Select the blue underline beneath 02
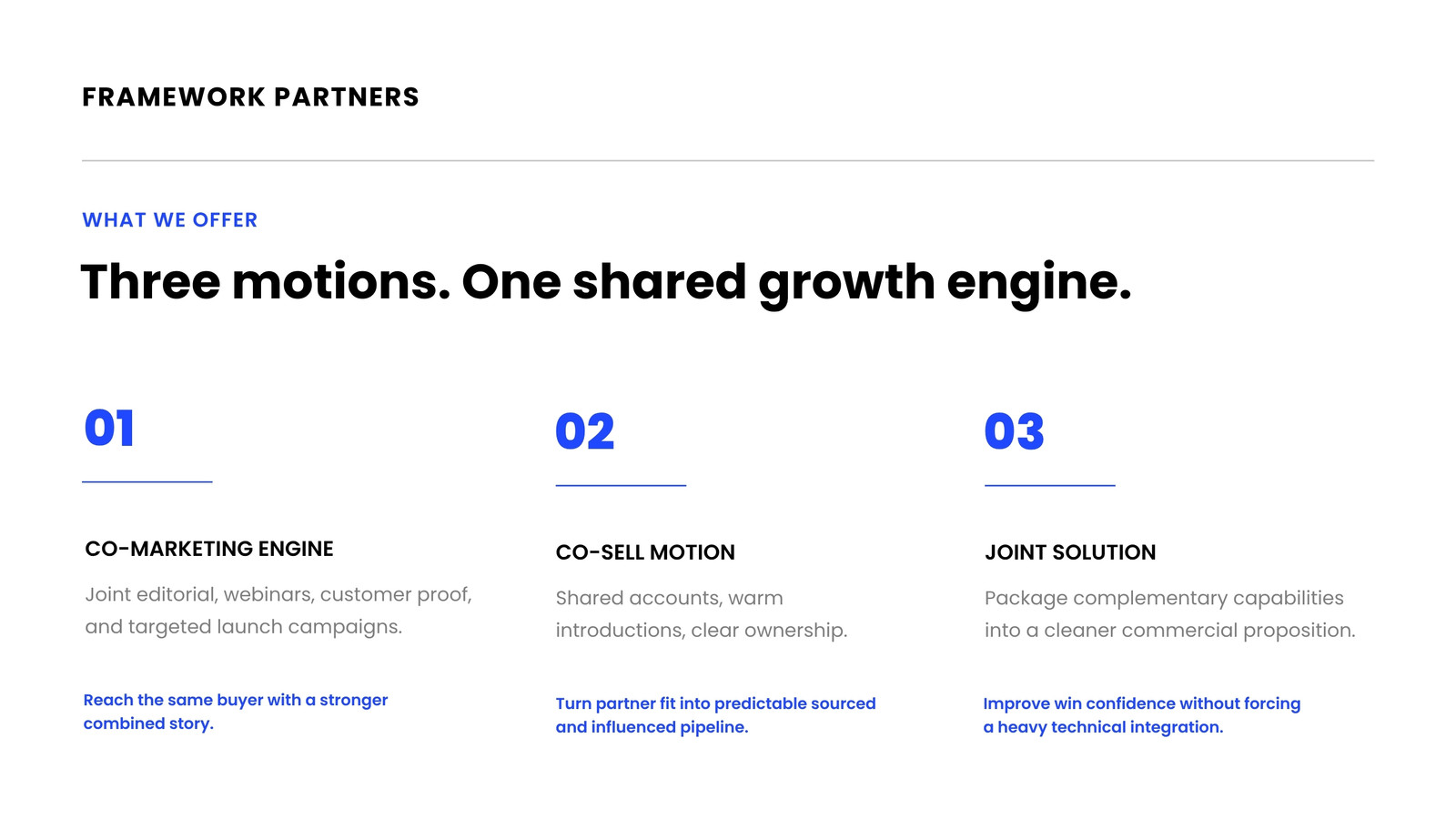This screenshot has height=819, width=1456. tap(621, 485)
